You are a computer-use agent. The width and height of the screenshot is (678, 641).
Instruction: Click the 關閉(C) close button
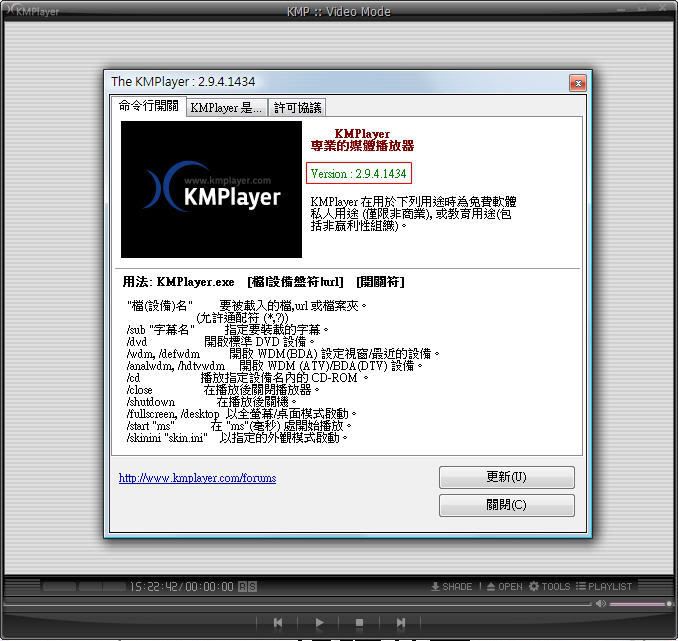(506, 505)
